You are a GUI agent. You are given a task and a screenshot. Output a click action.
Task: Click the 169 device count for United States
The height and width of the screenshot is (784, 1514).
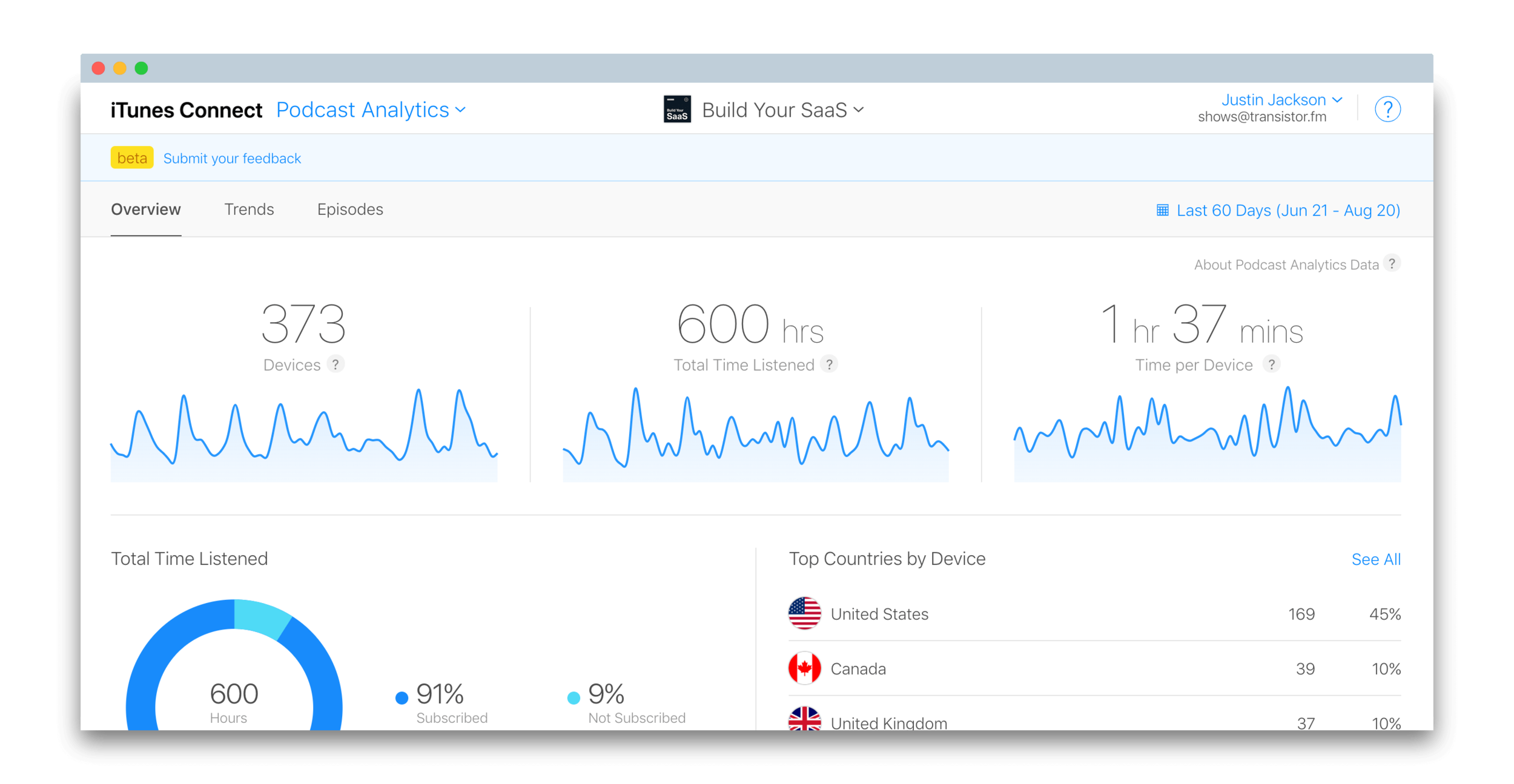1301,614
